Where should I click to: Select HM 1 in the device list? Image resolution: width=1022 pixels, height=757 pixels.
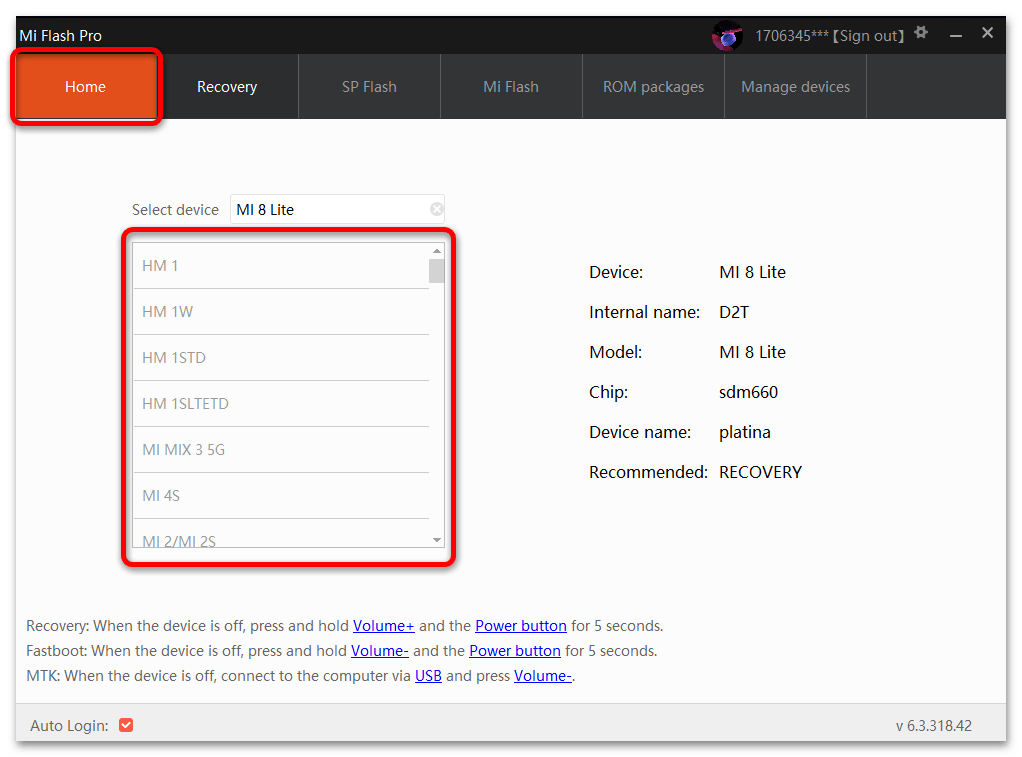point(281,266)
